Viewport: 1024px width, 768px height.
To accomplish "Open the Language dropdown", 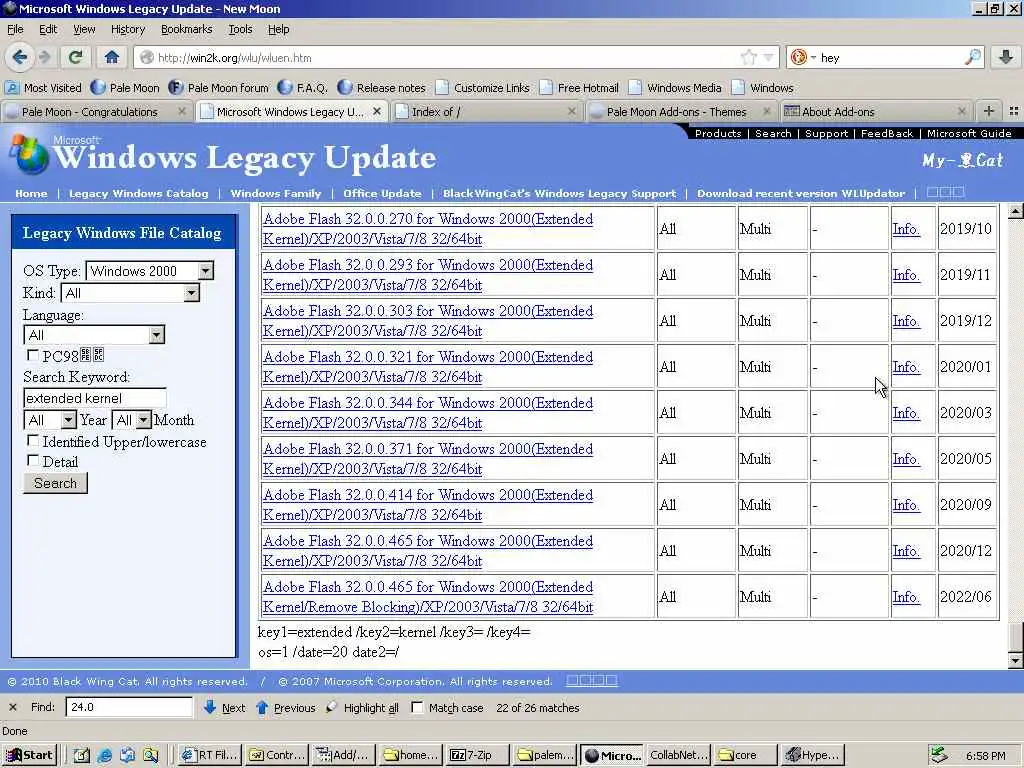I will pyautogui.click(x=94, y=335).
